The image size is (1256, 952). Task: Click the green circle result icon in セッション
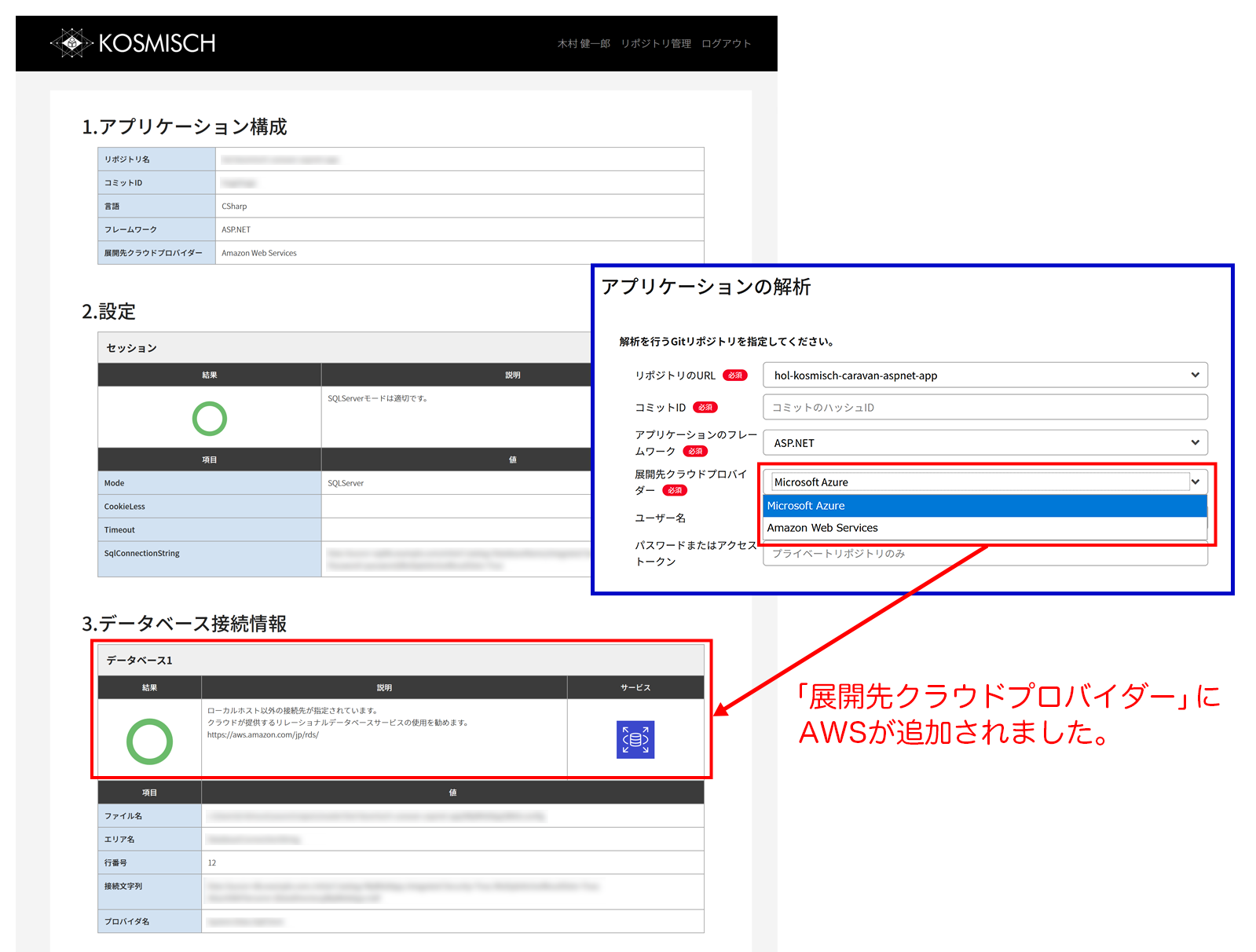(210, 419)
